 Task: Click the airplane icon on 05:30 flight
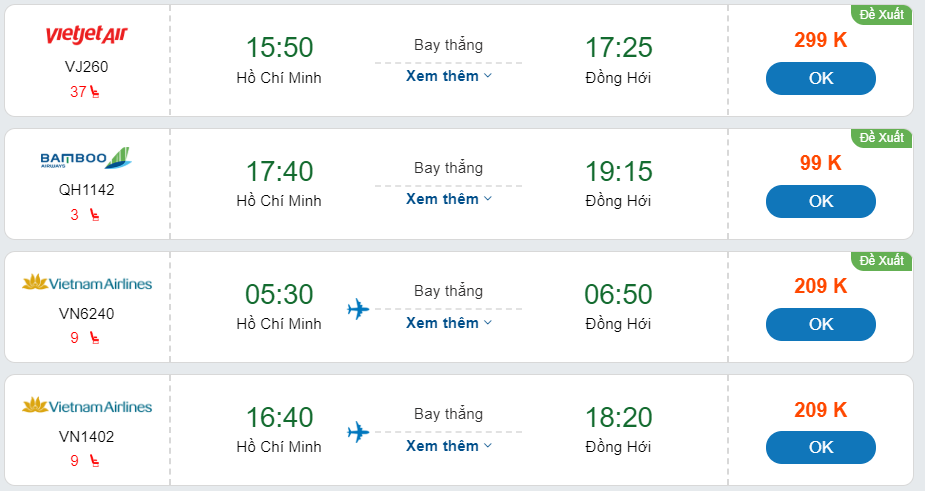358,308
